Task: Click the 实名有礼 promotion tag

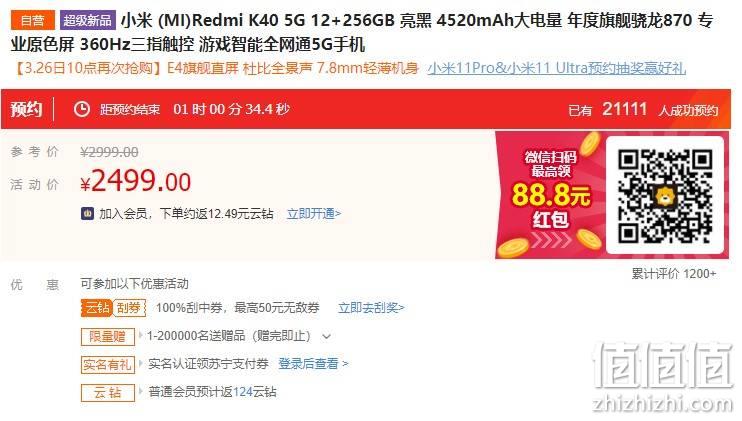Action: (x=107, y=364)
